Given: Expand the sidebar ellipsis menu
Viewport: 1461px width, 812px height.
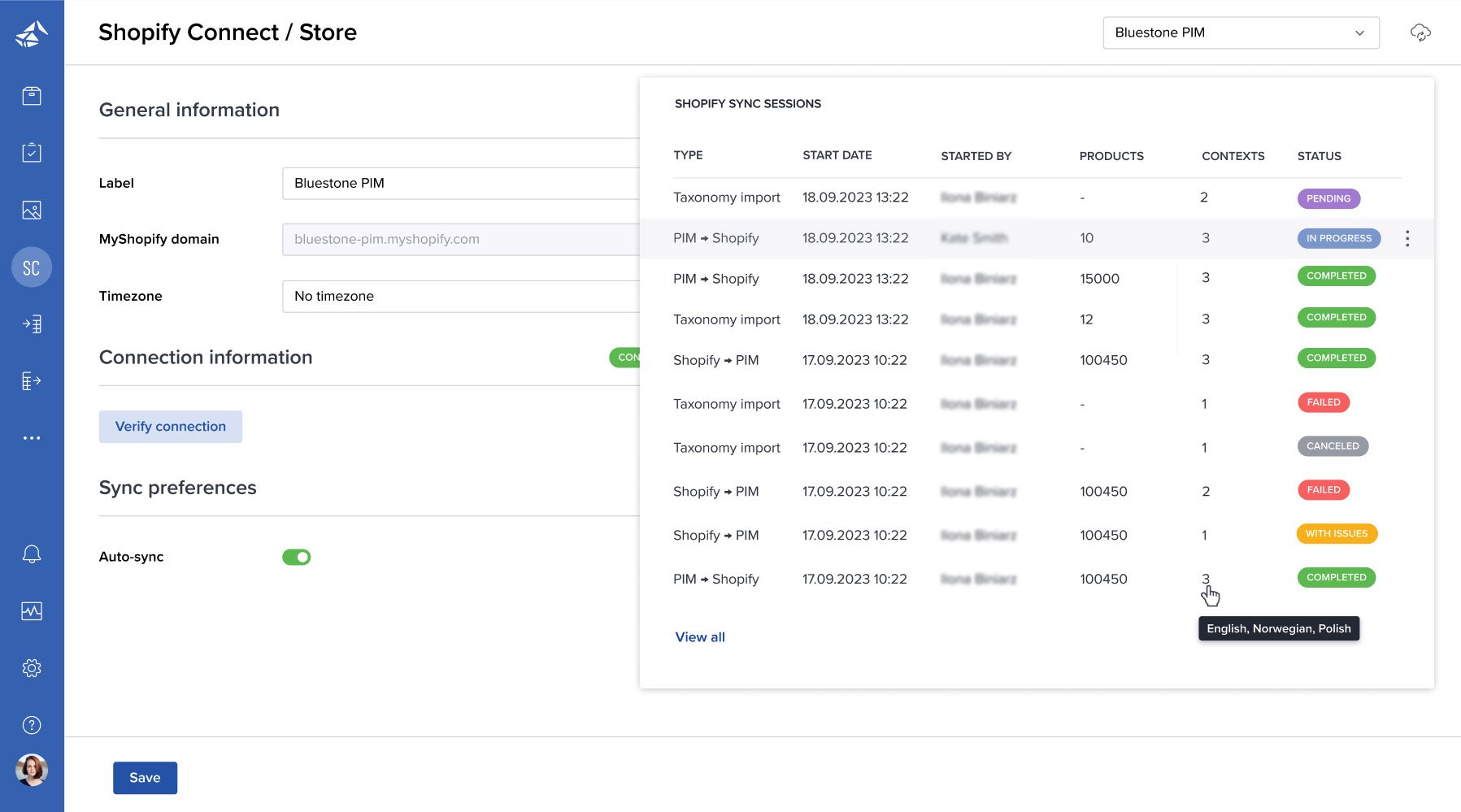Looking at the screenshot, I should [32, 437].
